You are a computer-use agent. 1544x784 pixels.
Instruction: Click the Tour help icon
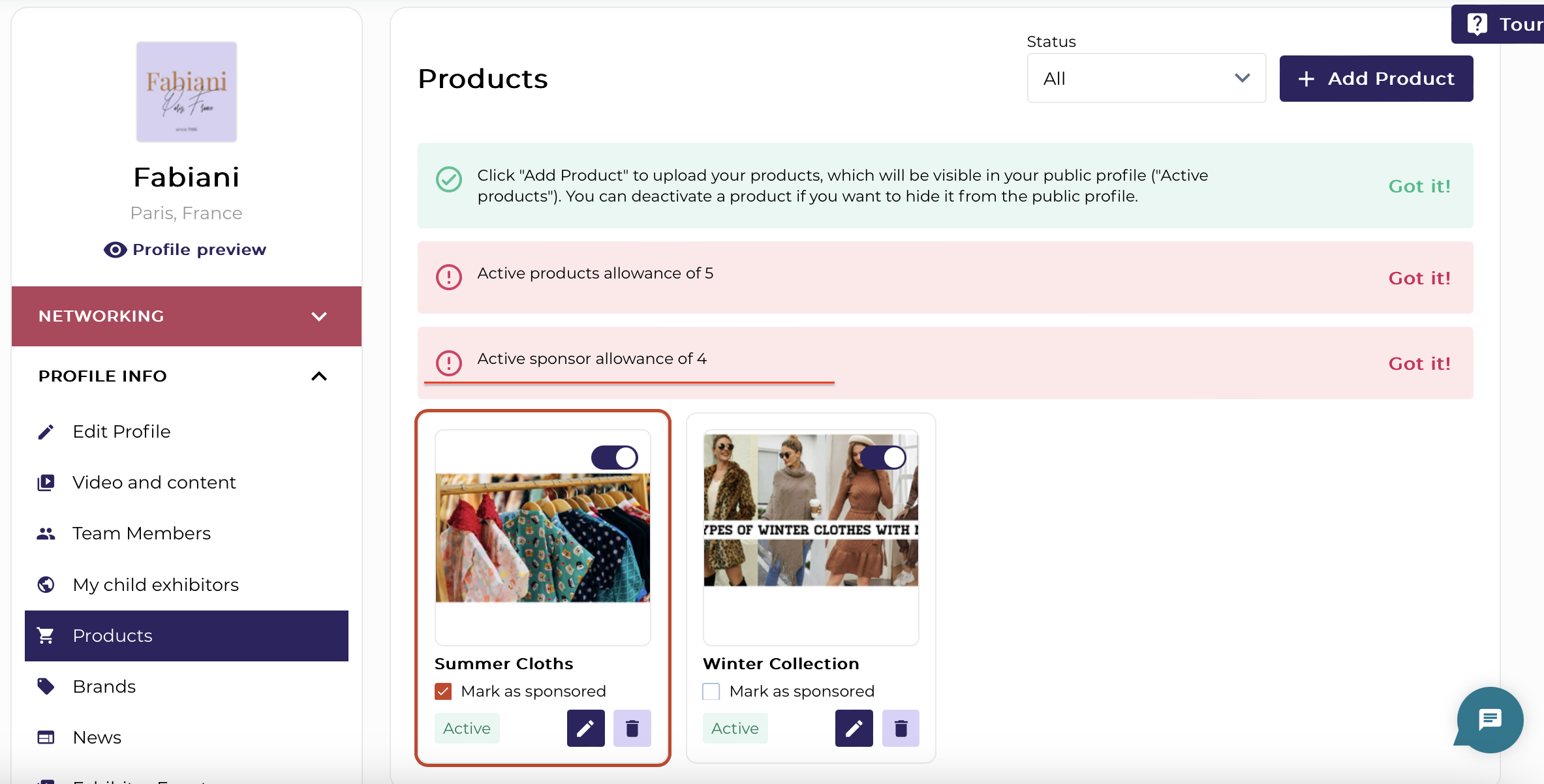pyautogui.click(x=1477, y=25)
